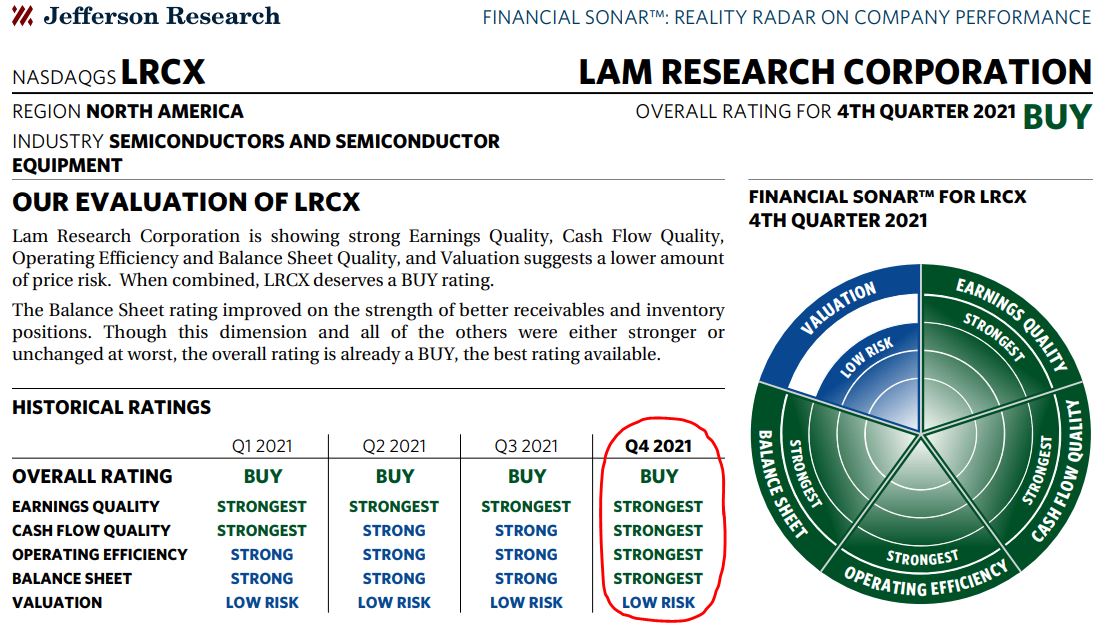This screenshot has width=1108, height=631.
Task: Click the EARNINGS QUALITY row label
Action: [x=86, y=507]
